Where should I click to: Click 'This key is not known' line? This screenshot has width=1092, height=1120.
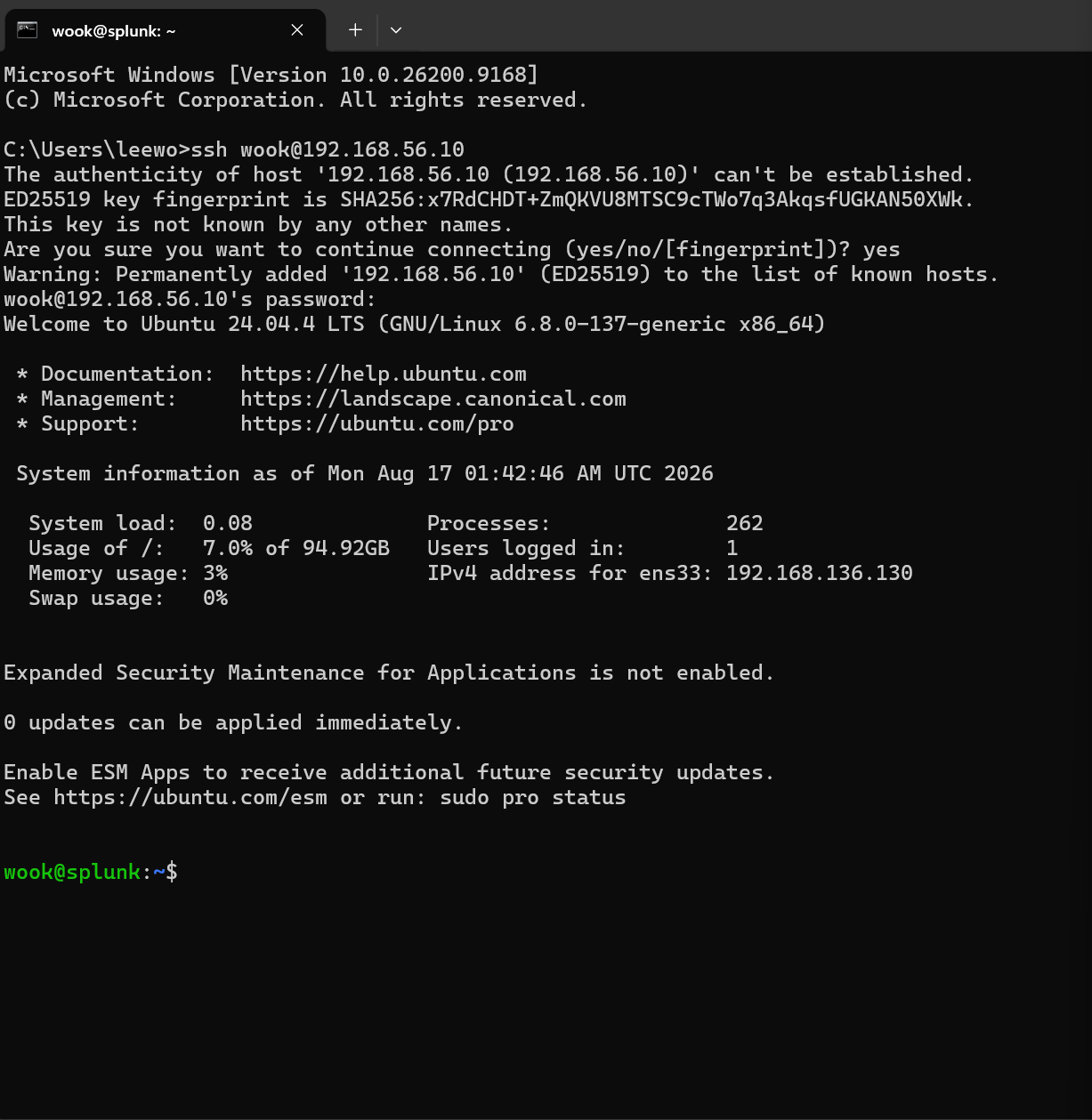[x=258, y=225]
